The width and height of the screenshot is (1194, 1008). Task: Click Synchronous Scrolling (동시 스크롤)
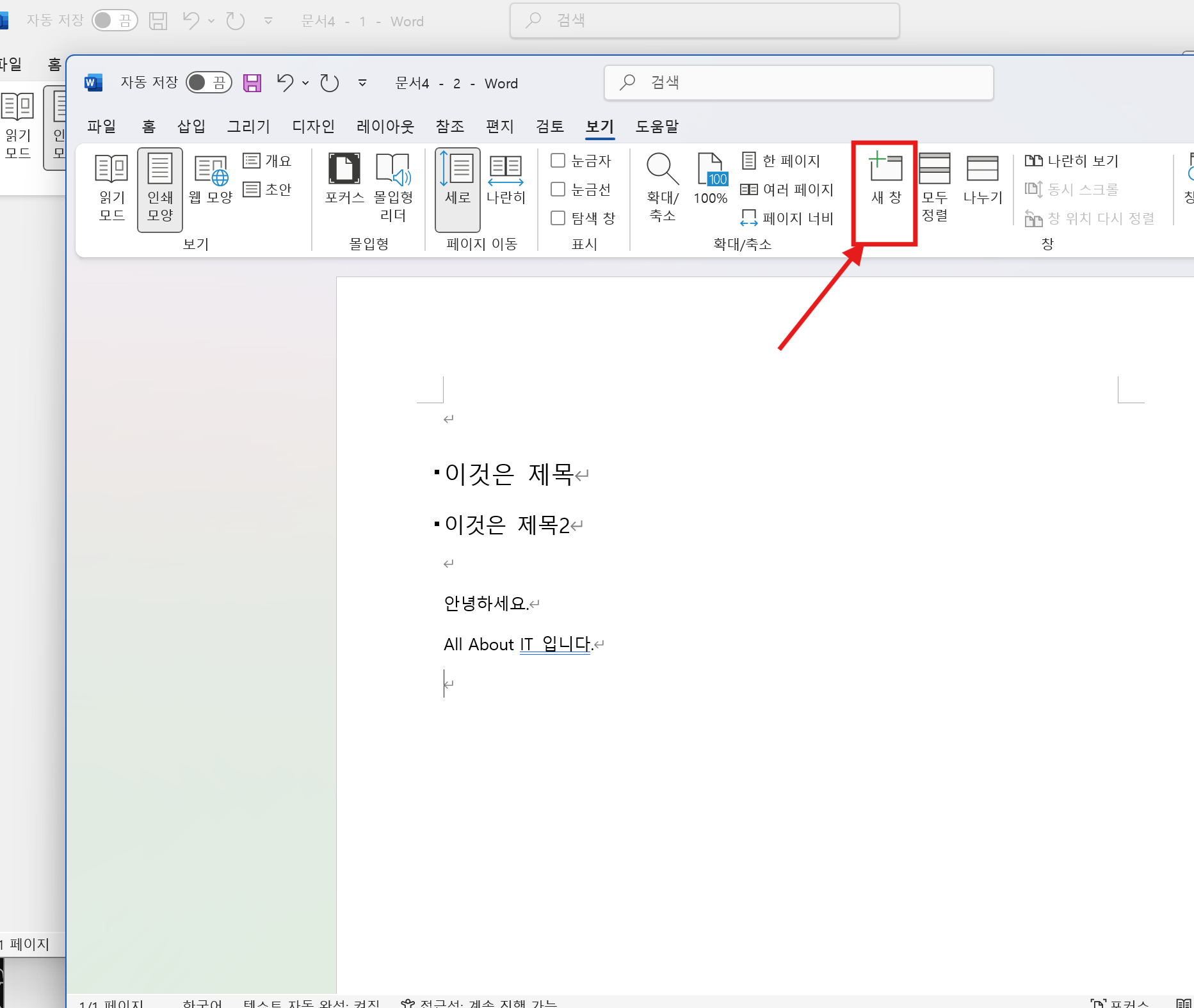click(x=1072, y=189)
